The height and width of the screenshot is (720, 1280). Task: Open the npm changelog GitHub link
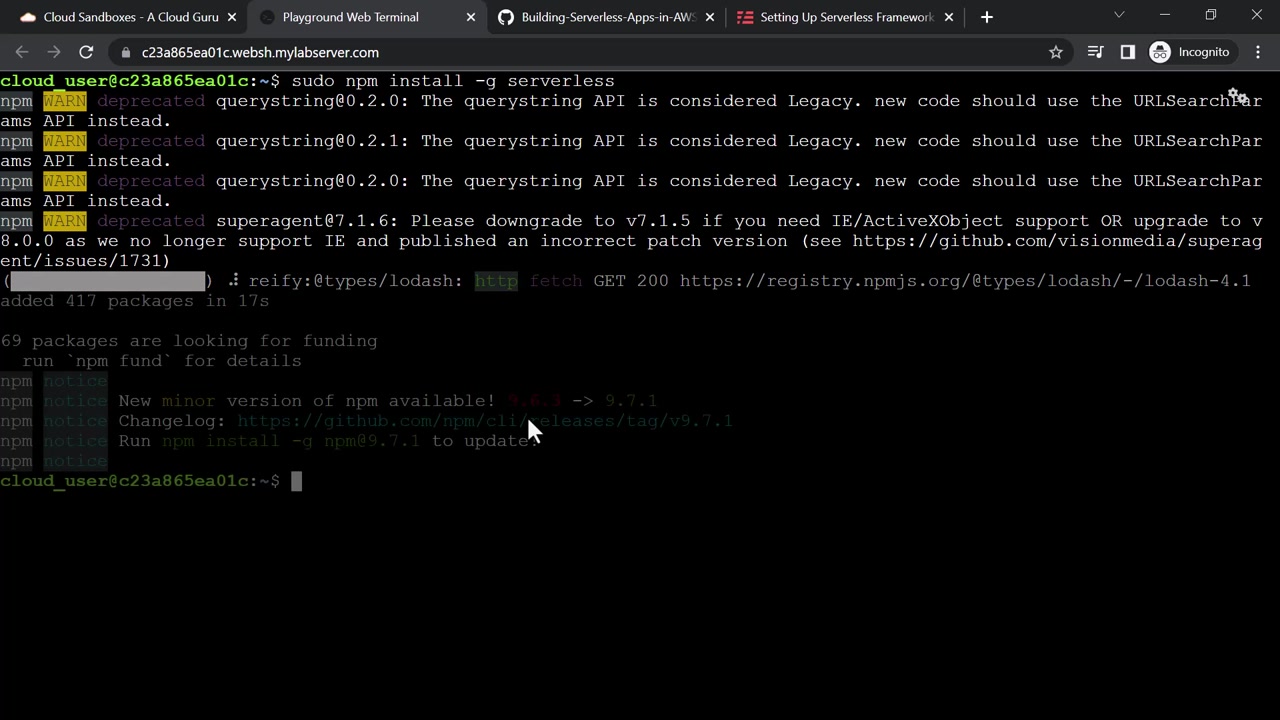(x=485, y=421)
